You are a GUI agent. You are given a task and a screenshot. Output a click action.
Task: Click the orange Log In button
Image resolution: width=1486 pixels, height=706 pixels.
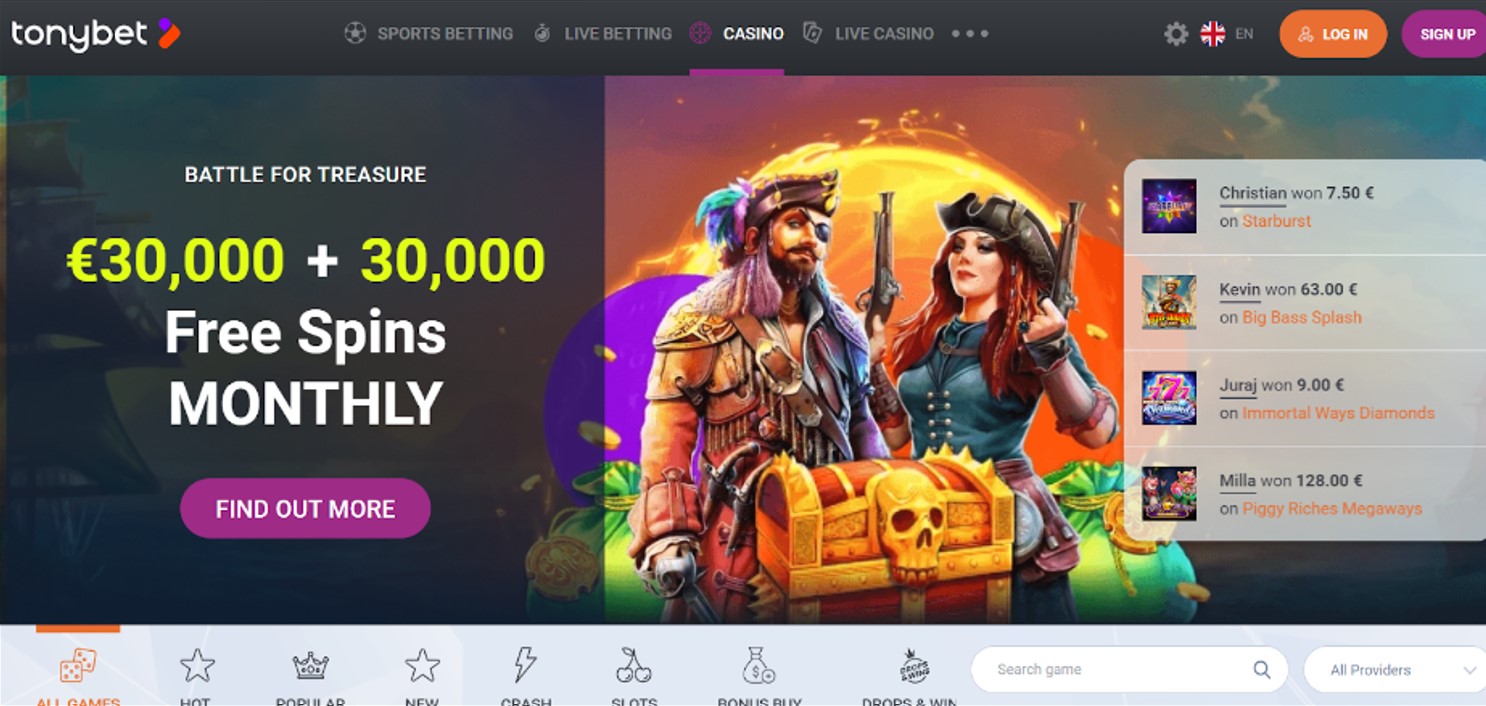click(1333, 34)
